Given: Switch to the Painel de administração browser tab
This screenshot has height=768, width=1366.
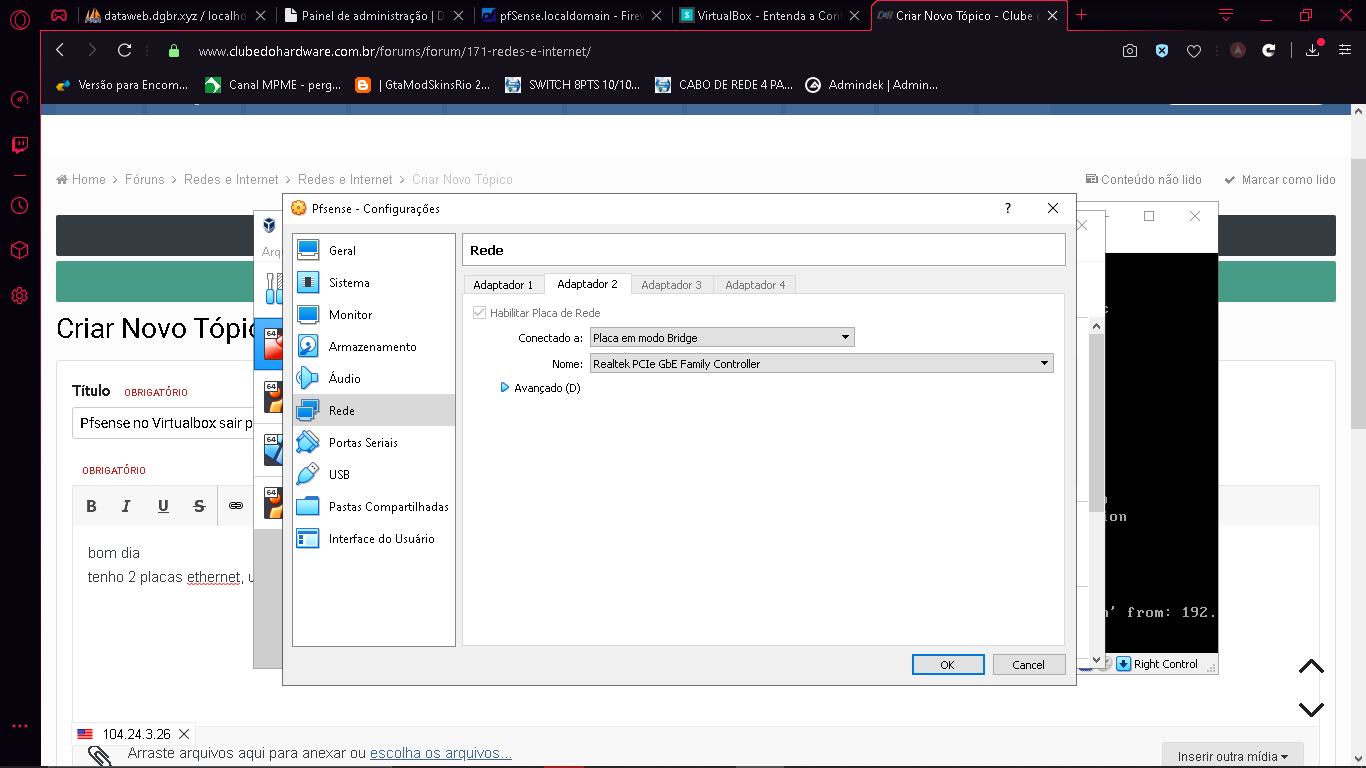Looking at the screenshot, I should (x=375, y=15).
